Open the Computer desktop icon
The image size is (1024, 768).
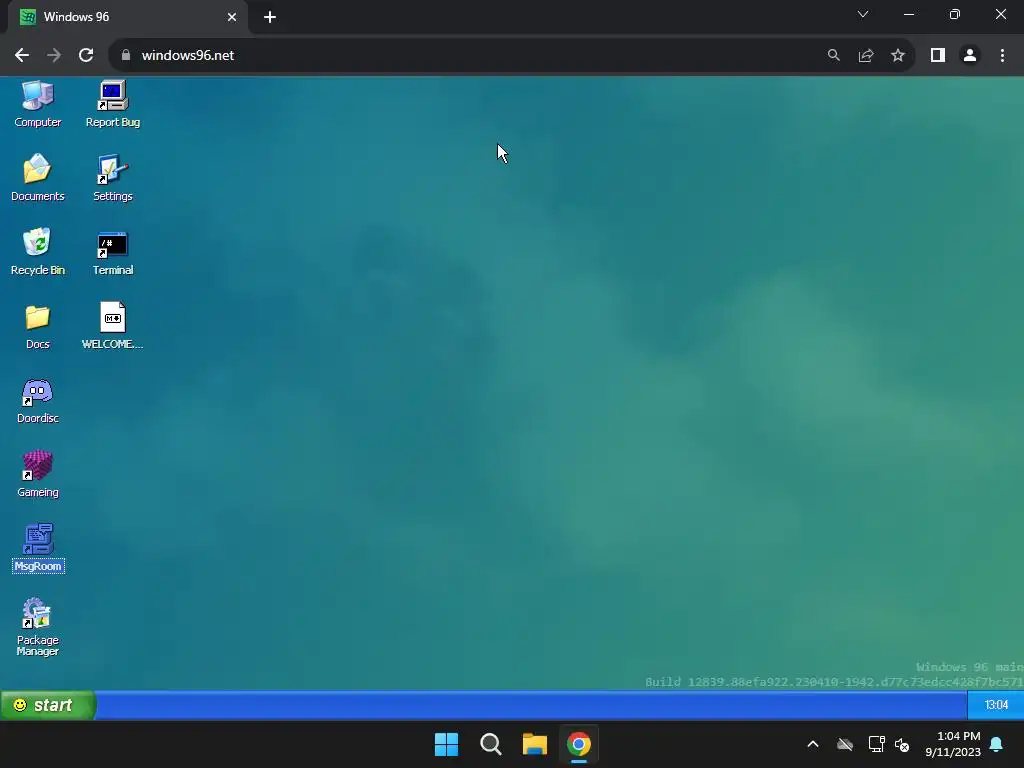point(38,104)
